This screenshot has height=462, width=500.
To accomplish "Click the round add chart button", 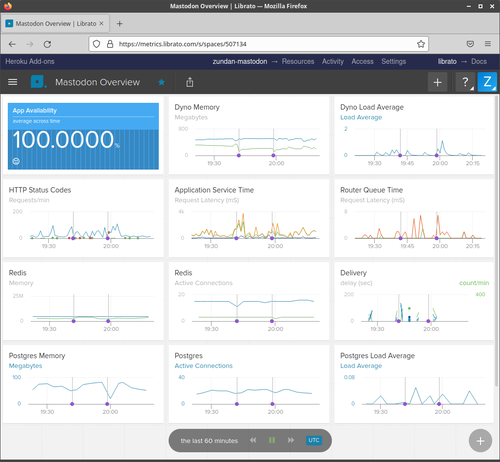I will (x=480, y=441).
